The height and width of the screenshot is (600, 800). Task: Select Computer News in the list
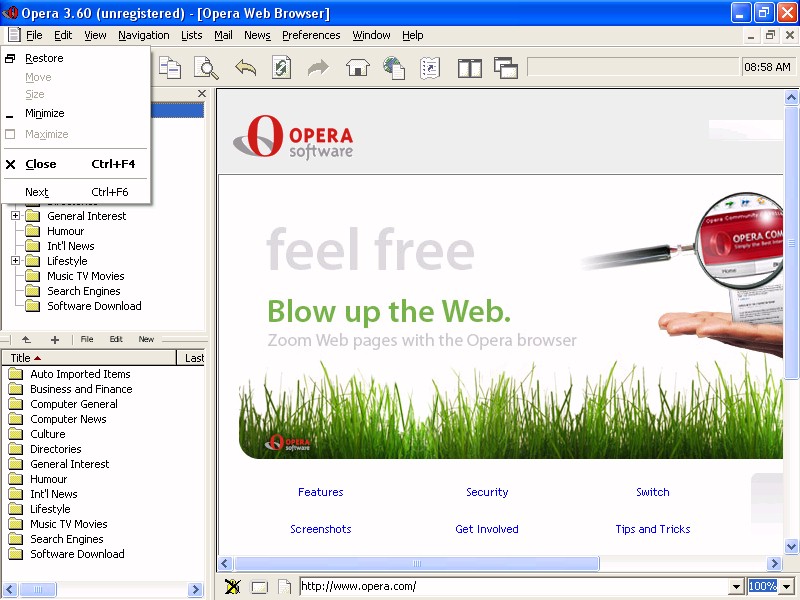click(x=68, y=419)
